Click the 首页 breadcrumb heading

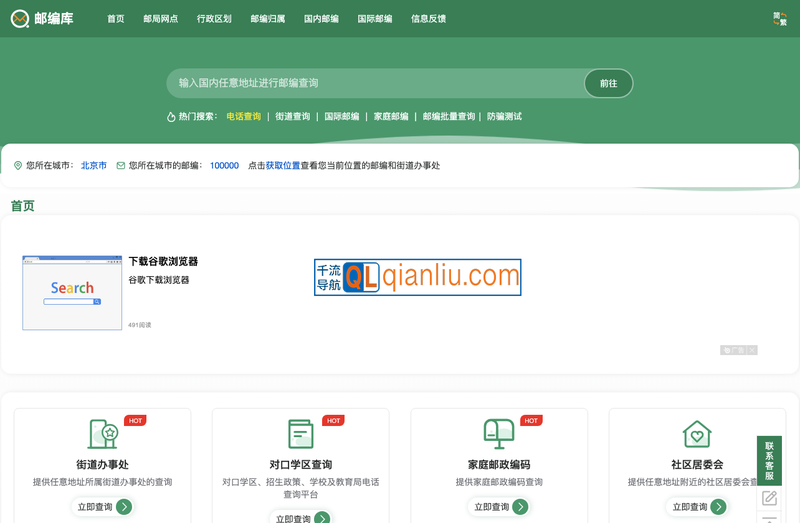(x=22, y=206)
